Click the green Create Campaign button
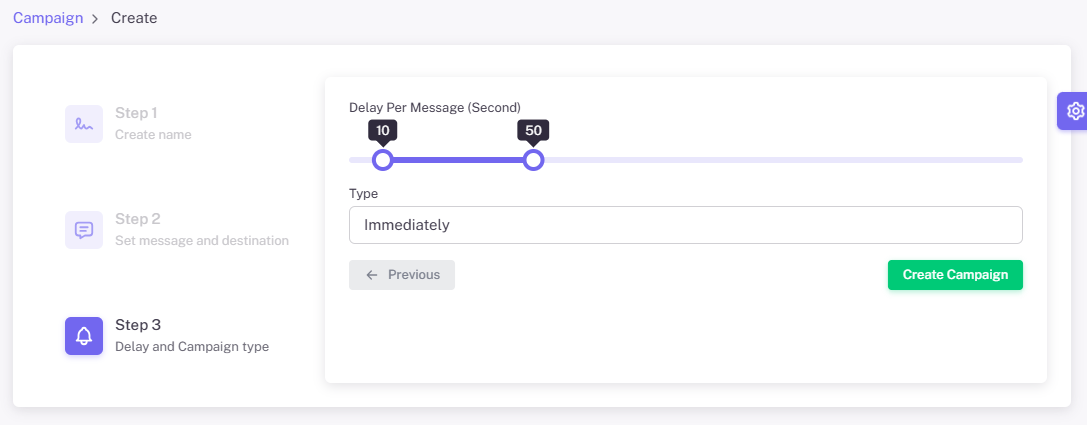Viewport: 1087px width, 425px height. pos(955,275)
